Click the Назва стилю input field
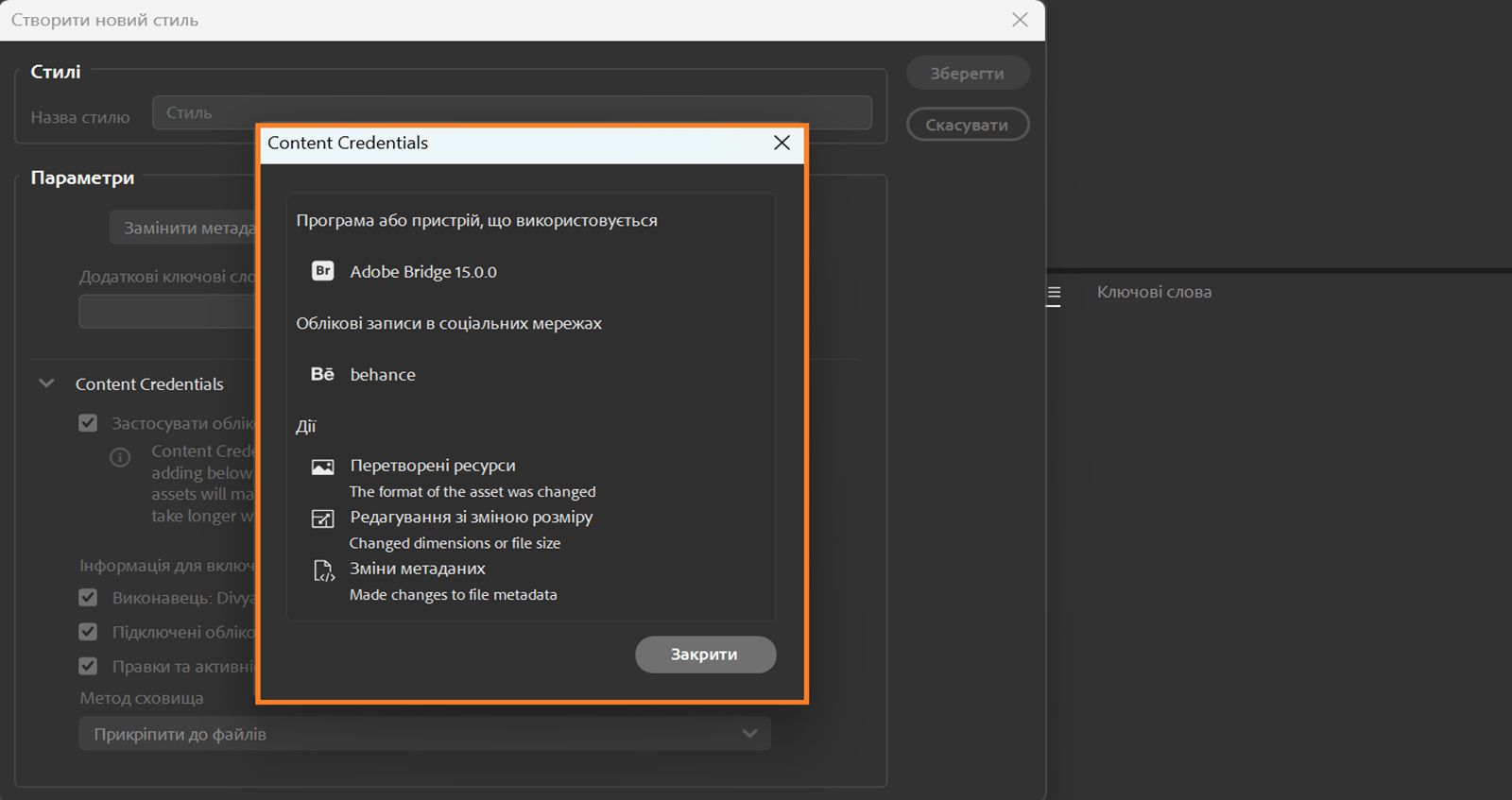The height and width of the screenshot is (800, 1512). tap(511, 112)
